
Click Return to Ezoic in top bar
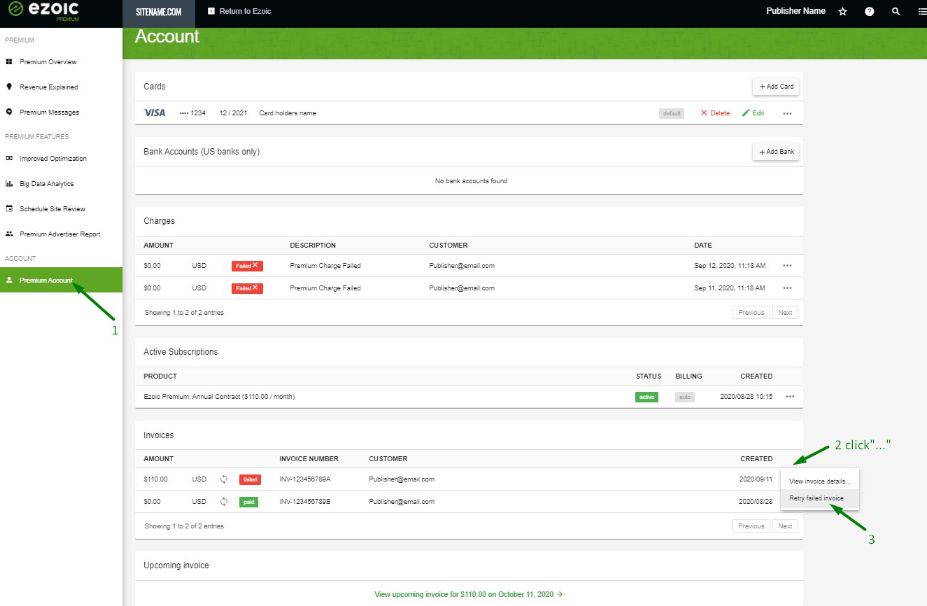(239, 11)
